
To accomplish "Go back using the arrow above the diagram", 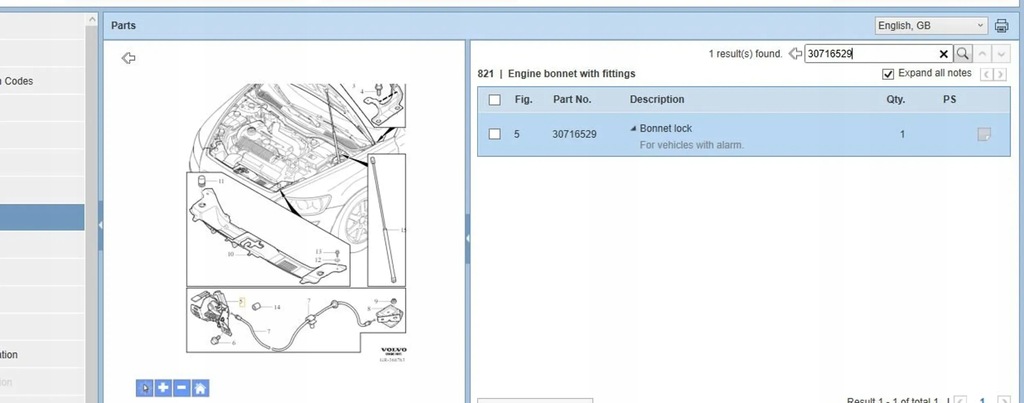I will pos(129,58).
